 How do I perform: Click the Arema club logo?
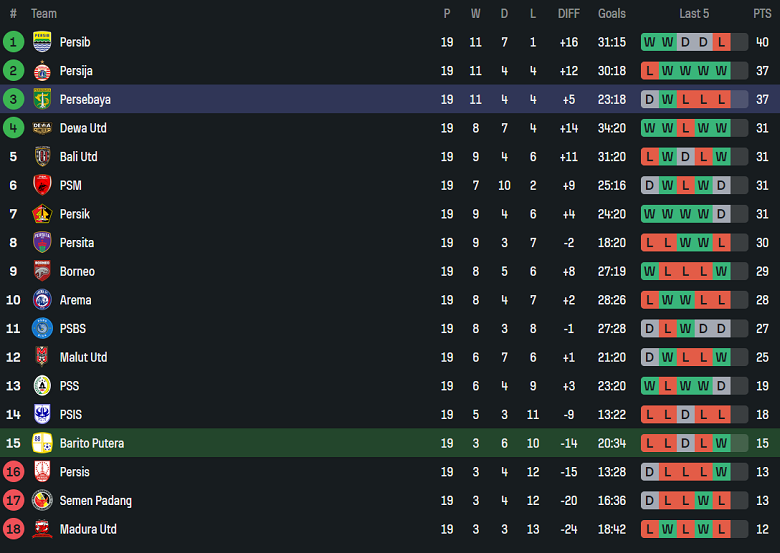point(42,300)
